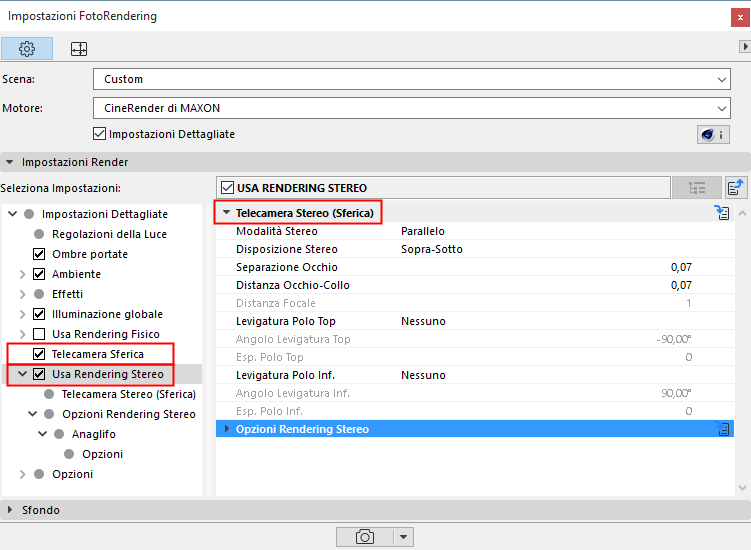Collapse Usa Rendering Stereo tree node

coord(23,374)
